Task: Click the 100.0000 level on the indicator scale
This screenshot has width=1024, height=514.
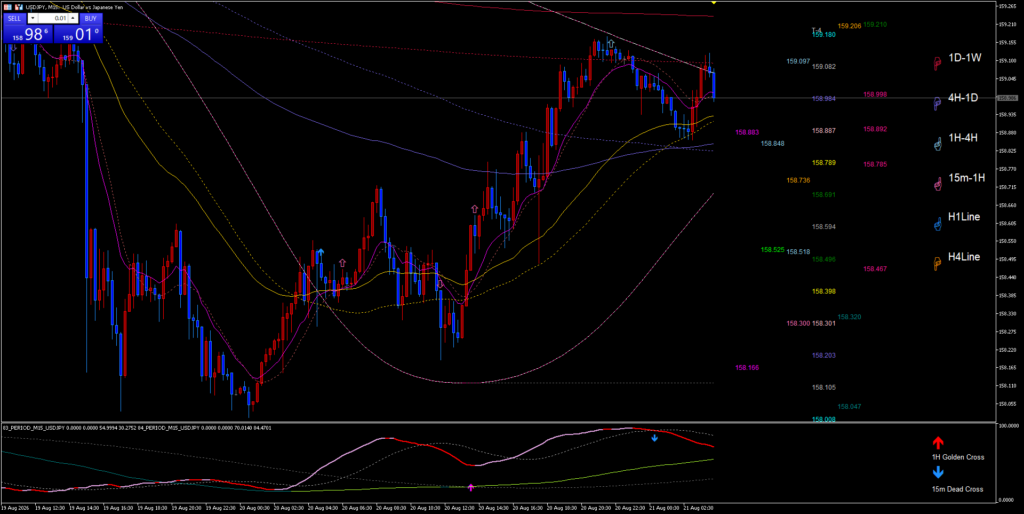Action: click(1008, 426)
